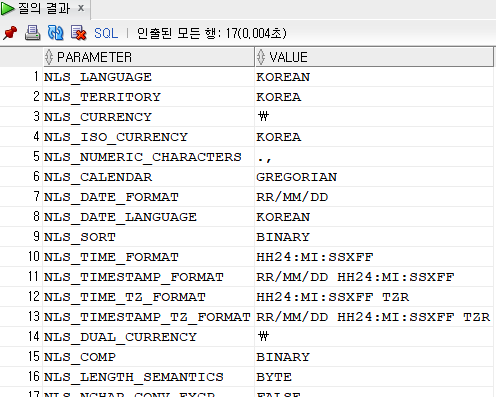Print the query result with printer icon
The width and height of the screenshot is (496, 397).
tap(33, 33)
